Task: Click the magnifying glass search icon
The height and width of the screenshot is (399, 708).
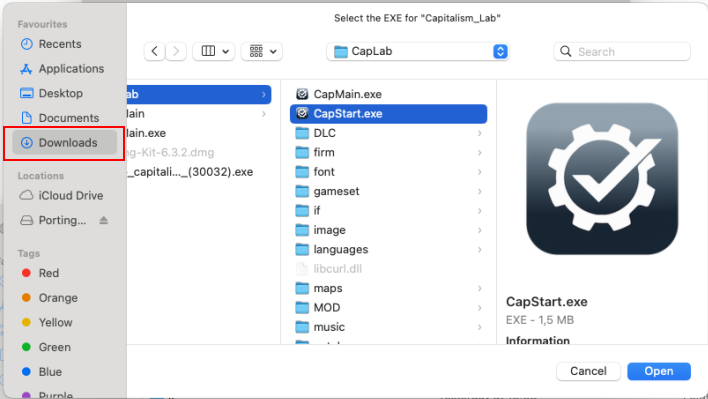Action: pyautogui.click(x=565, y=51)
